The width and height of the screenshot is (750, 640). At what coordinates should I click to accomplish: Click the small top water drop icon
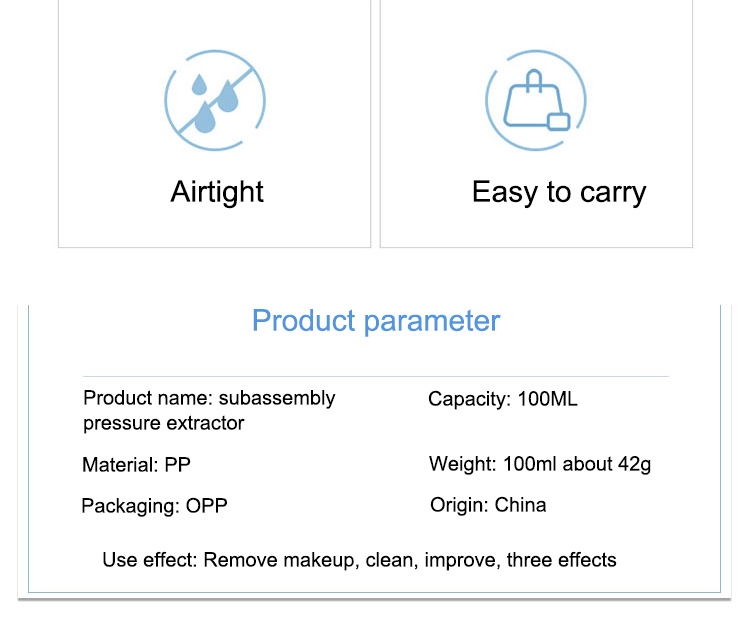(x=199, y=85)
